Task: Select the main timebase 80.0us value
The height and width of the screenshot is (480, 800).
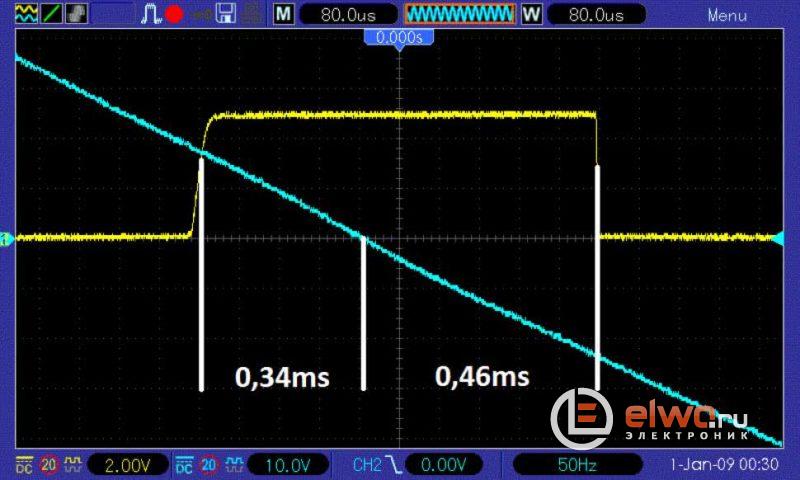Action: (x=348, y=14)
